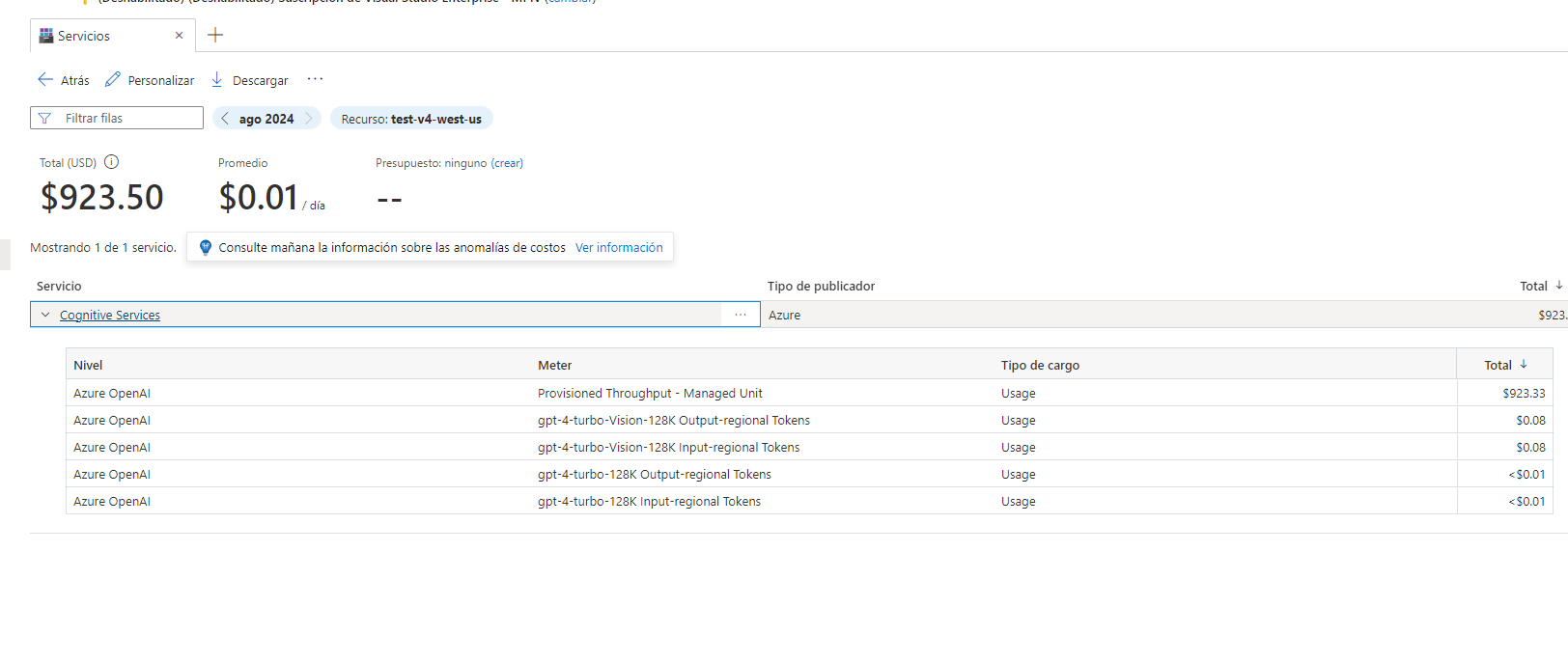This screenshot has height=662, width=1568.
Task: Click the Personalizar pencil icon
Action: [x=113, y=79]
